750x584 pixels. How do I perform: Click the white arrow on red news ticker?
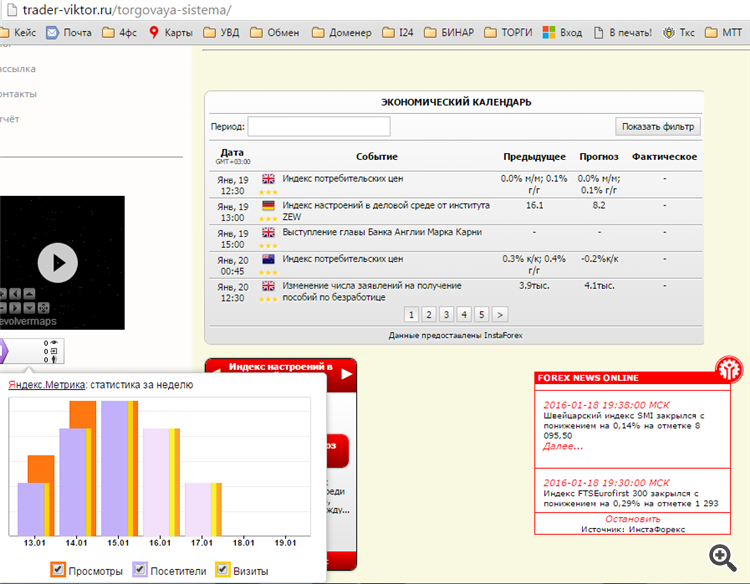click(x=347, y=375)
